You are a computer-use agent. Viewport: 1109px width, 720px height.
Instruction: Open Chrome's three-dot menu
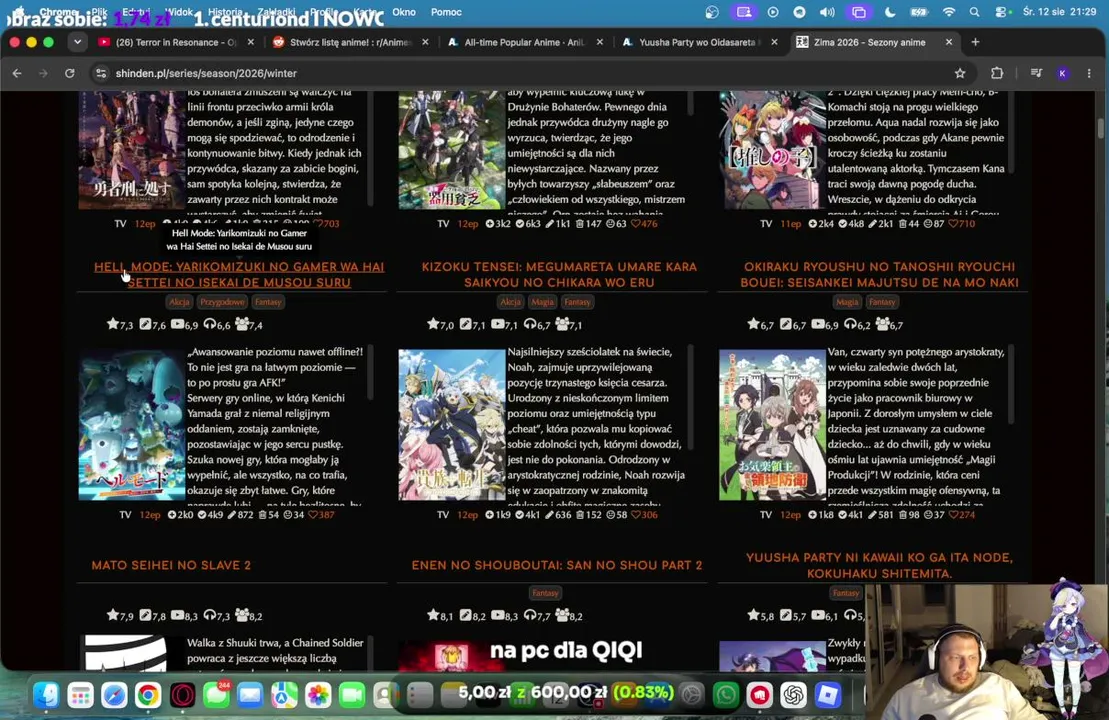pyautogui.click(x=1089, y=73)
